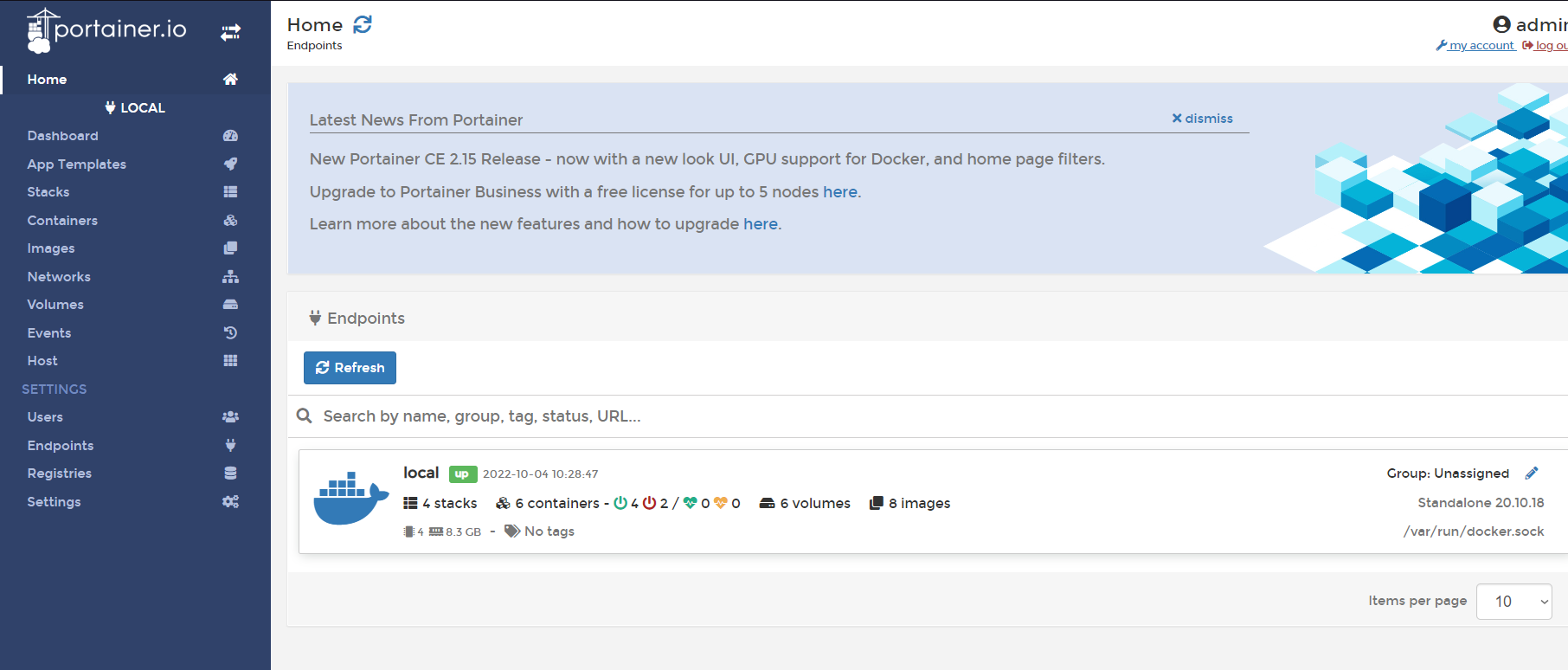Follow 'here' link about new features upgrade

click(x=761, y=224)
